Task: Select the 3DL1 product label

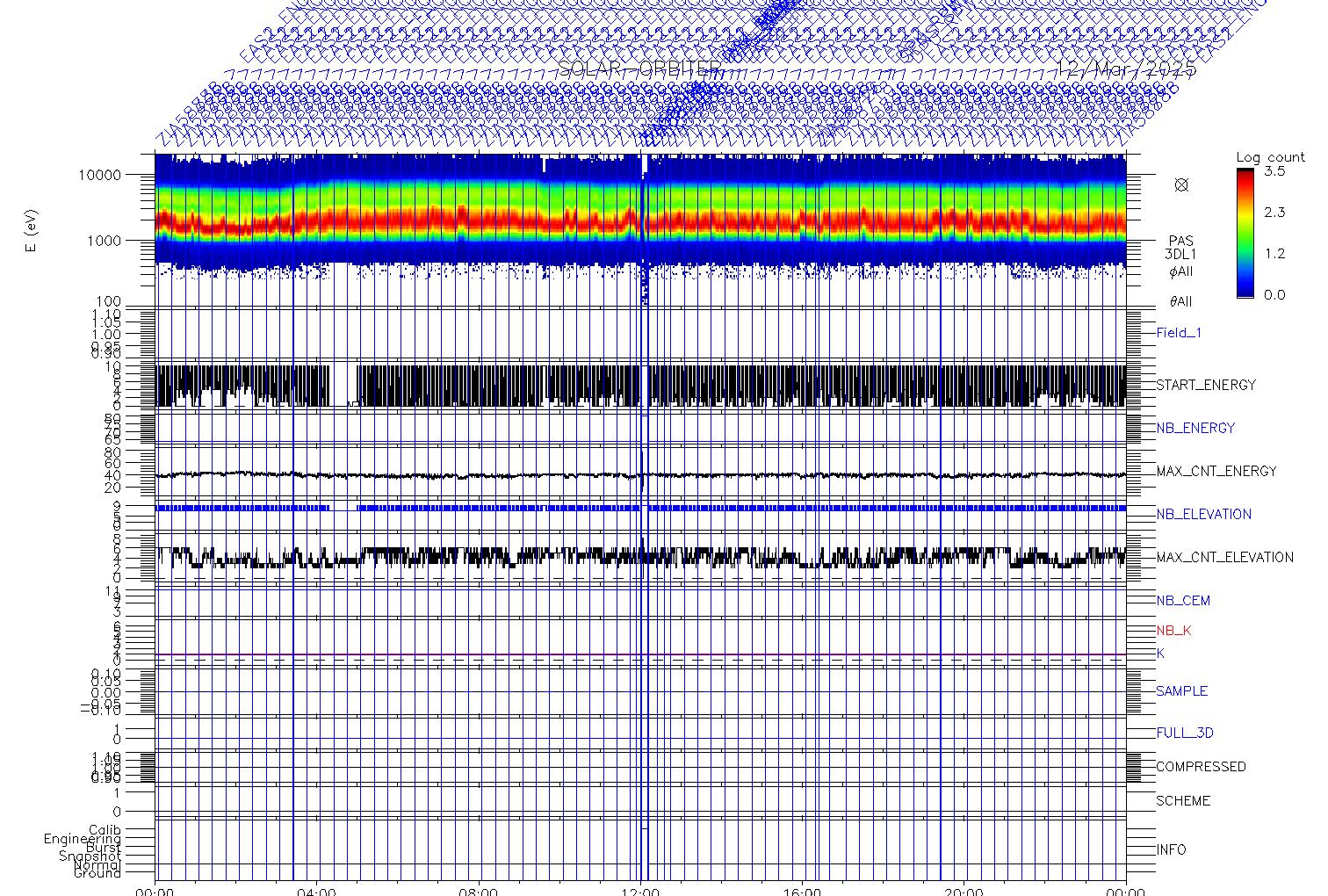Action: point(1180,255)
